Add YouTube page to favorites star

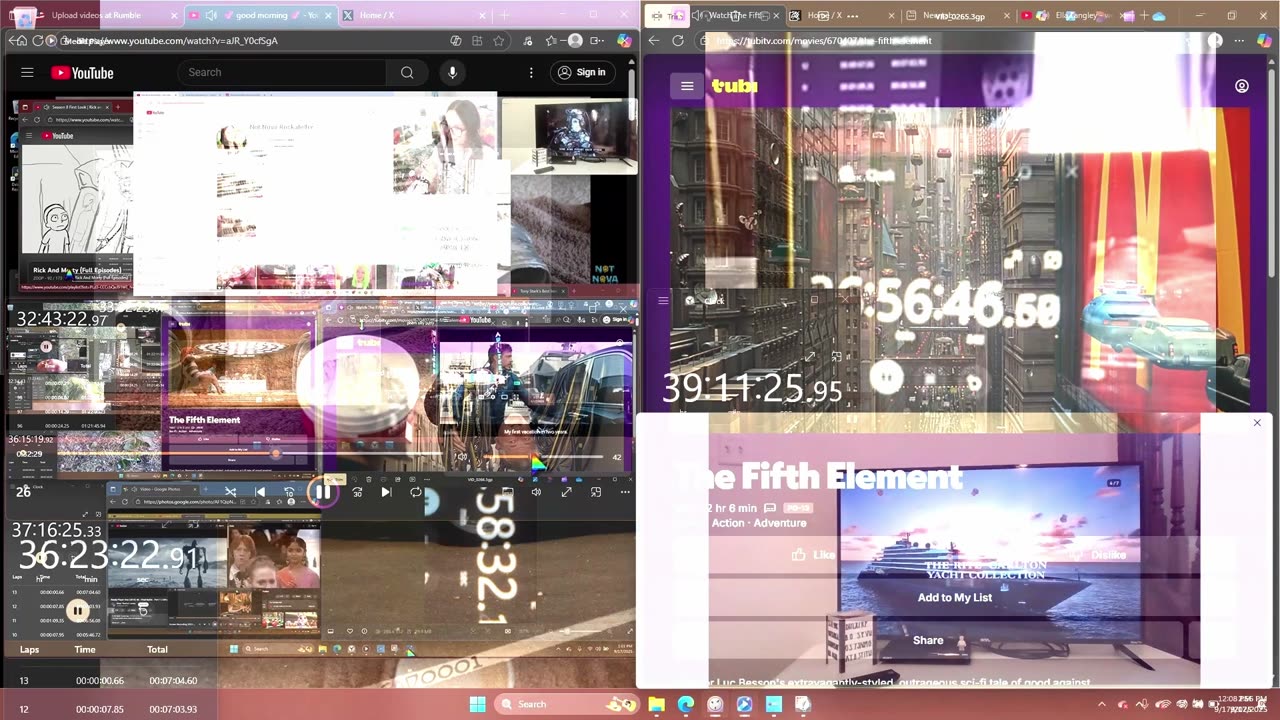(498, 41)
